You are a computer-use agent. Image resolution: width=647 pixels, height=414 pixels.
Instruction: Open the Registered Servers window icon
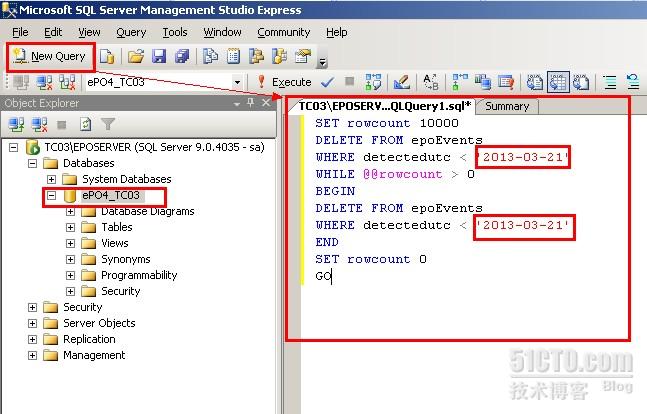click(x=211, y=57)
